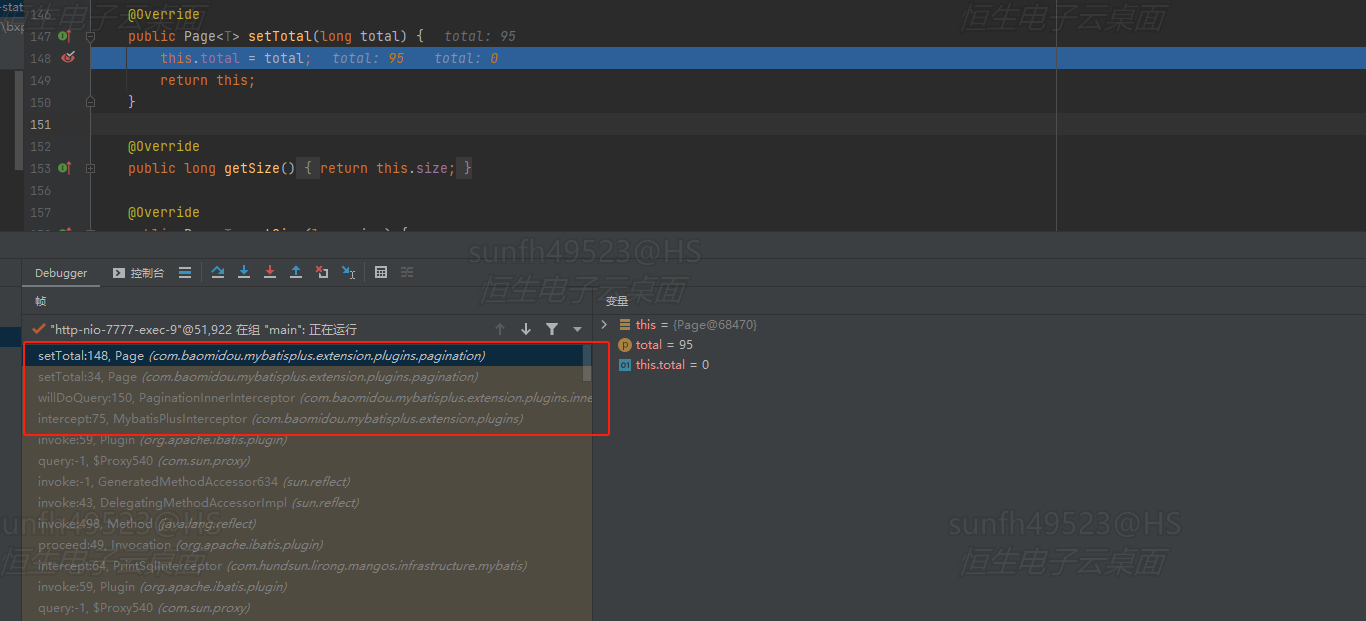
Task: Select the setTotal:34, Page stack frame
Action: [303, 377]
